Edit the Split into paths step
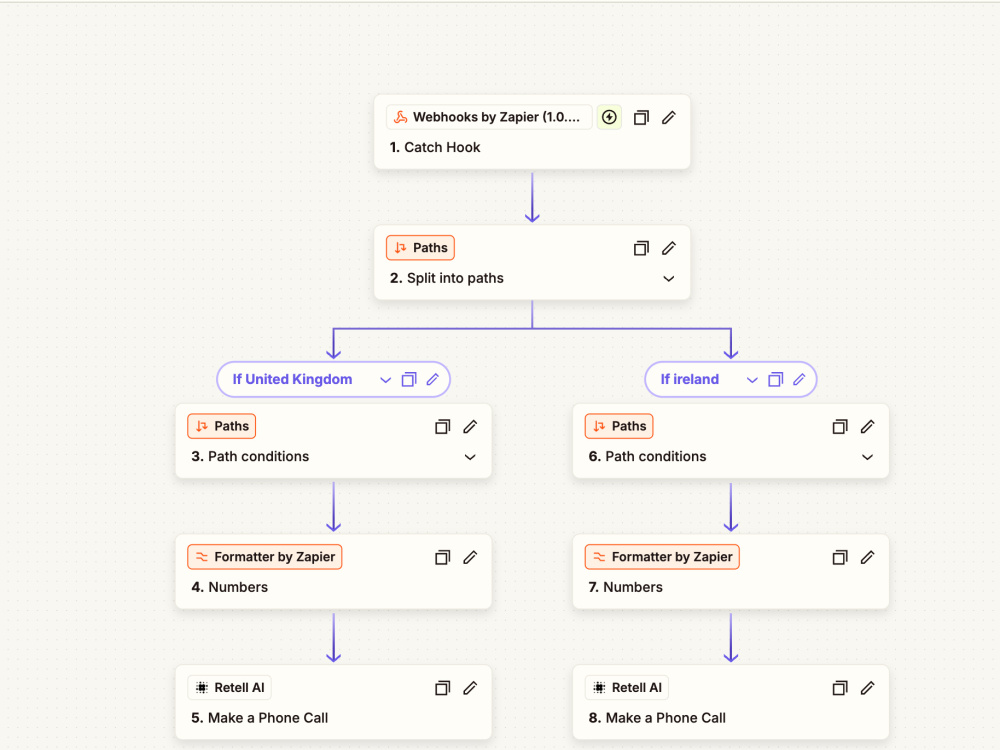The image size is (1000, 750). (668, 248)
